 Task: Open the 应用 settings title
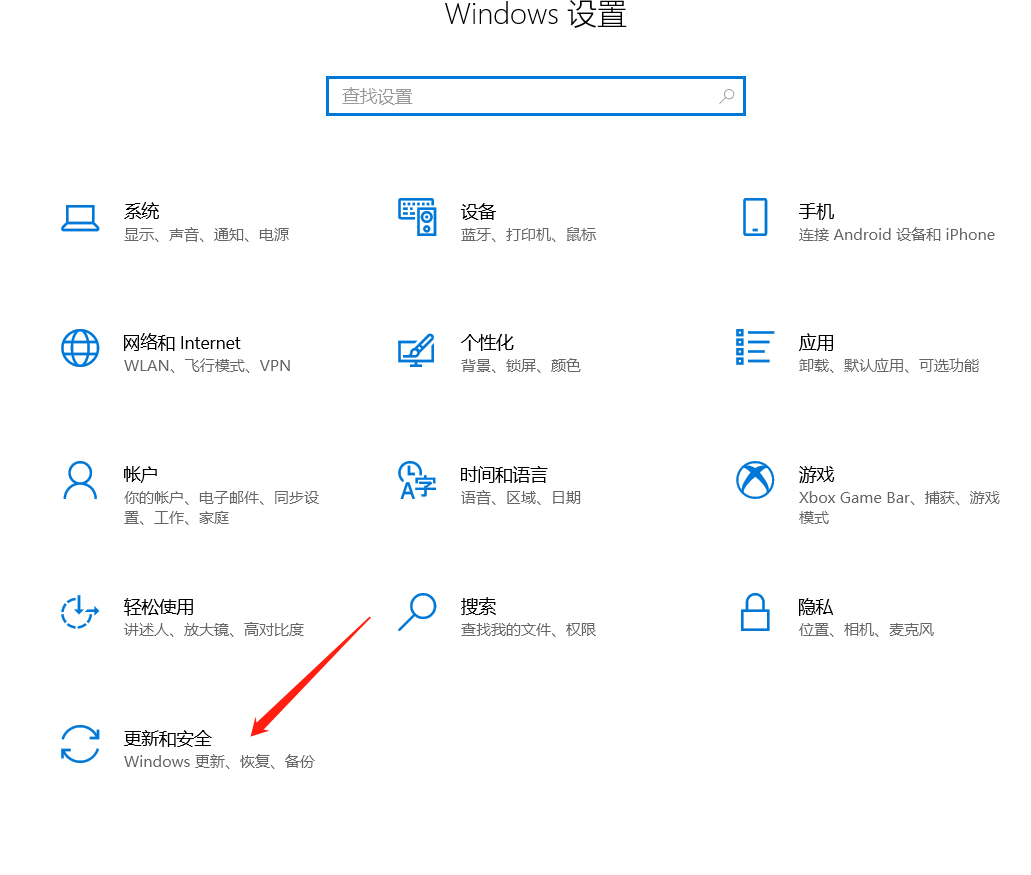pos(816,343)
